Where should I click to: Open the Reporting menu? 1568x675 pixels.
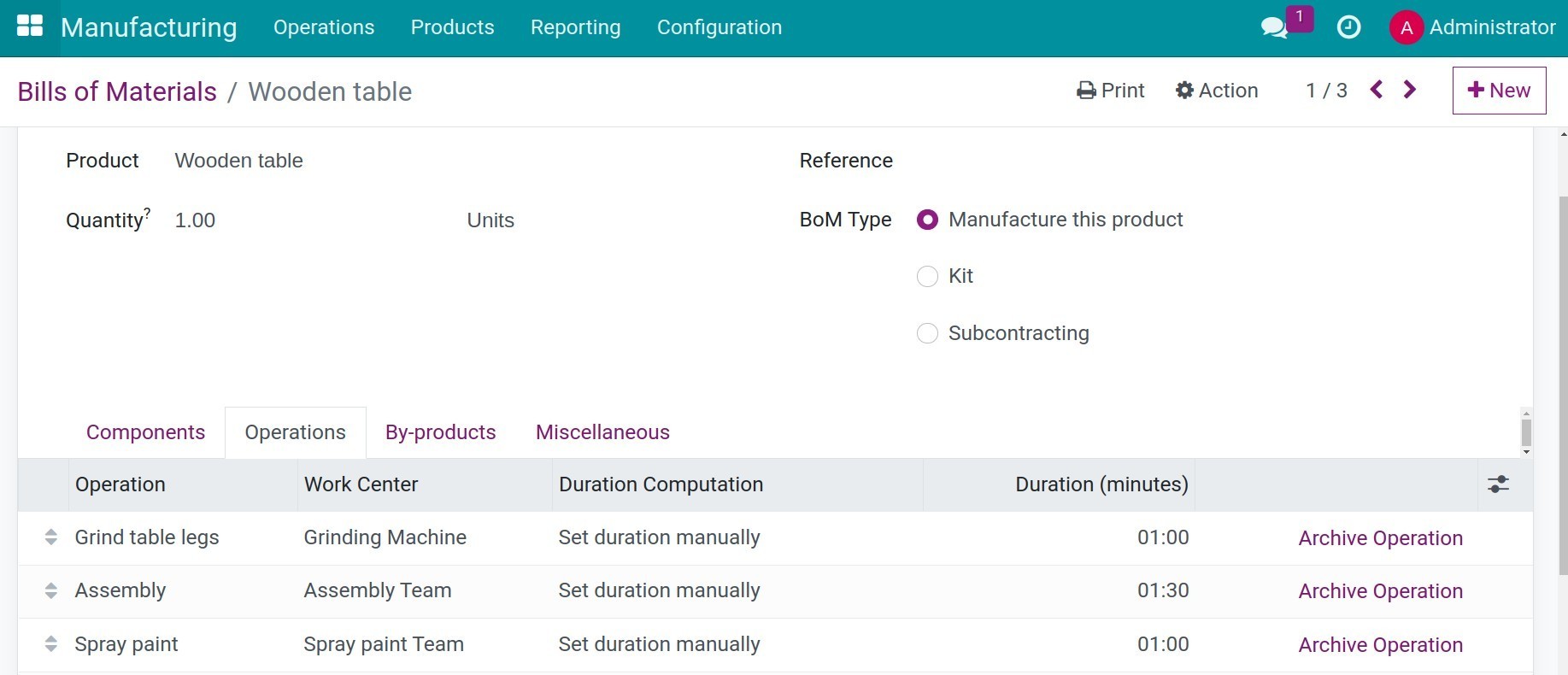click(x=575, y=27)
